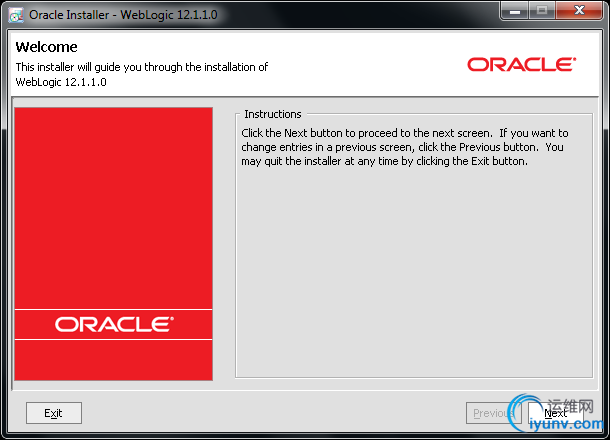Click the "Click the Next button to proceed" instruction line
Screen dimensions: 610x440
tap(405, 133)
